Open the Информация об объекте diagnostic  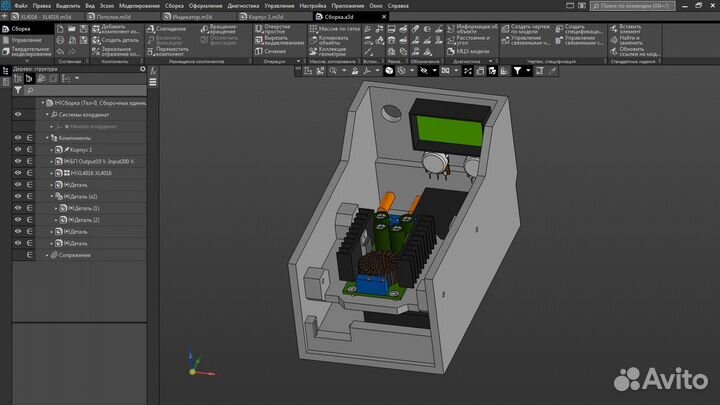pyautogui.click(x=472, y=28)
